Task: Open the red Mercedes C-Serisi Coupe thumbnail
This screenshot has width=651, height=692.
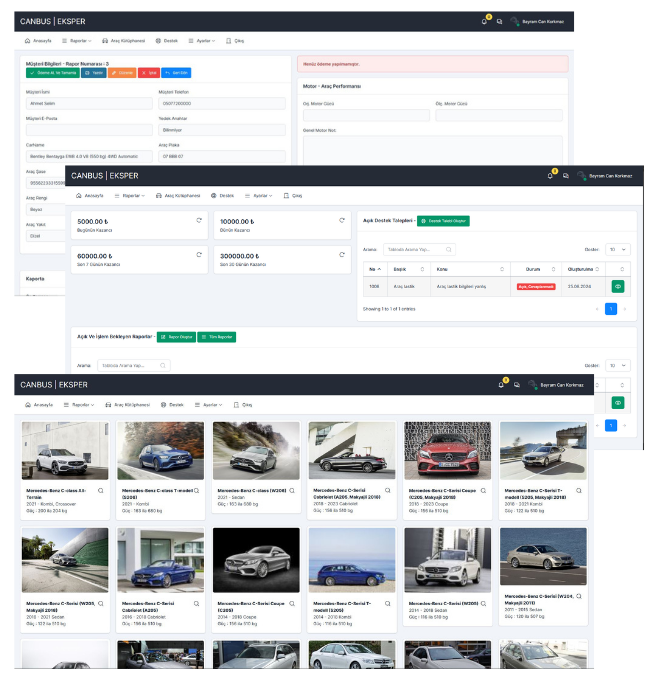Action: click(x=448, y=451)
